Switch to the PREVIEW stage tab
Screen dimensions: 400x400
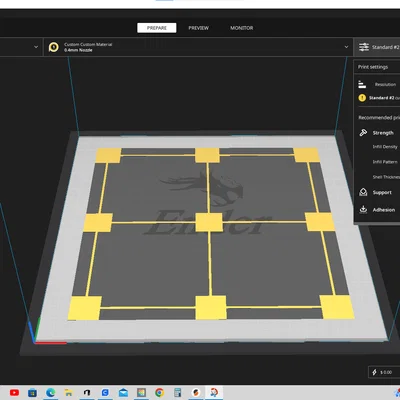tap(199, 28)
